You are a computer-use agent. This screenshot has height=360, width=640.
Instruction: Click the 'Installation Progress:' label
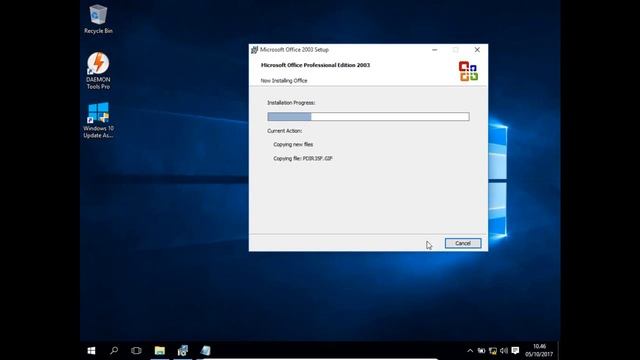(291, 103)
